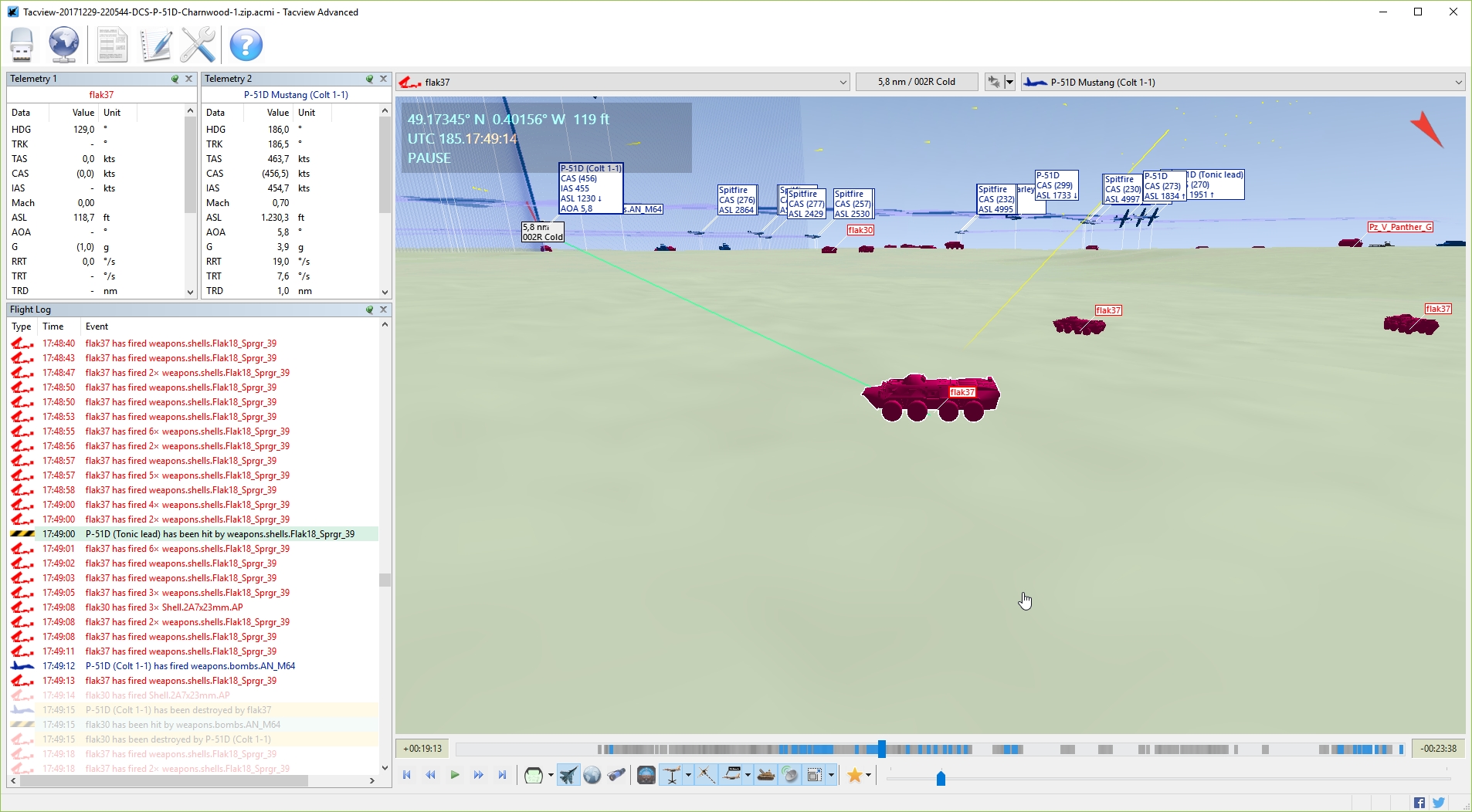
Task: Click the 5,8 nm / 002R Cold field
Action: [x=917, y=82]
